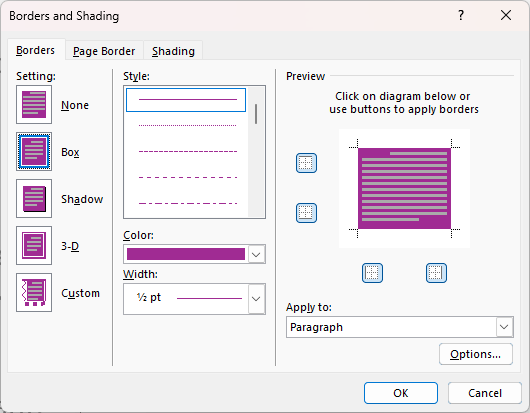Toggle the left border preview button

click(372, 273)
